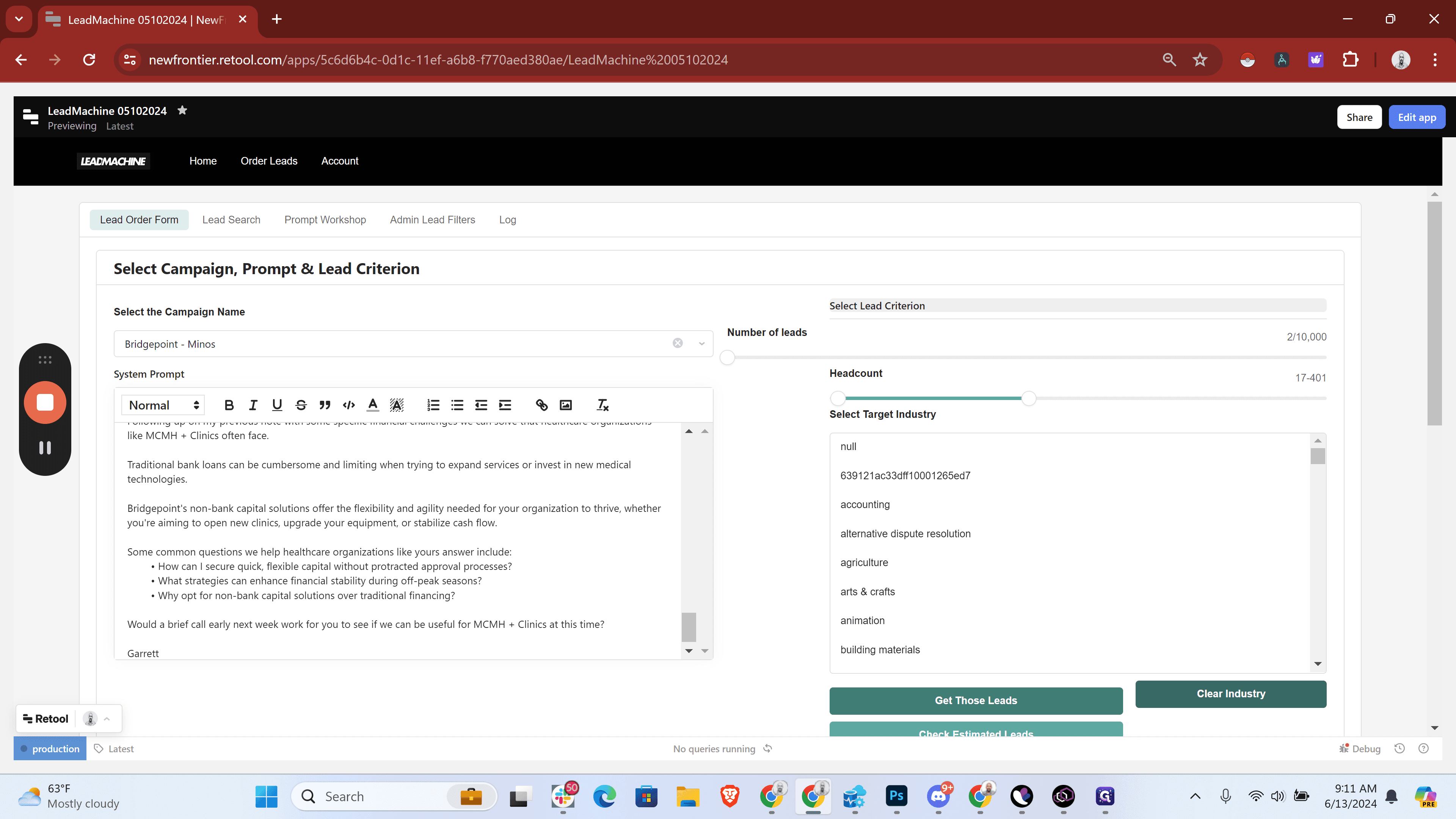Increase indent using the indent icon
The image size is (1456, 819).
[505, 405]
